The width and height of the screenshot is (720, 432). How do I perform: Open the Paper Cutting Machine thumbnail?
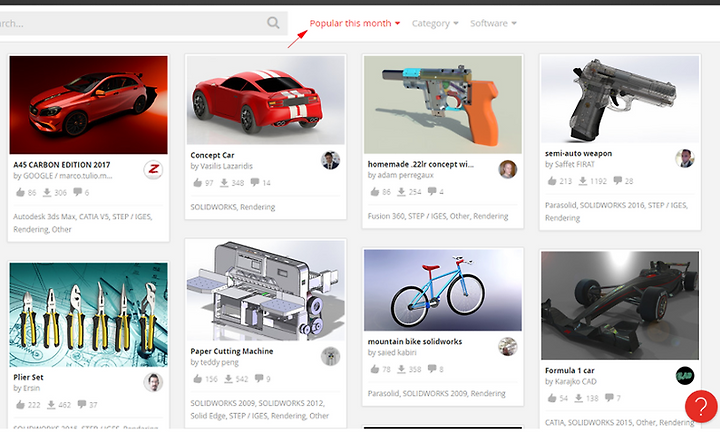click(x=265, y=291)
